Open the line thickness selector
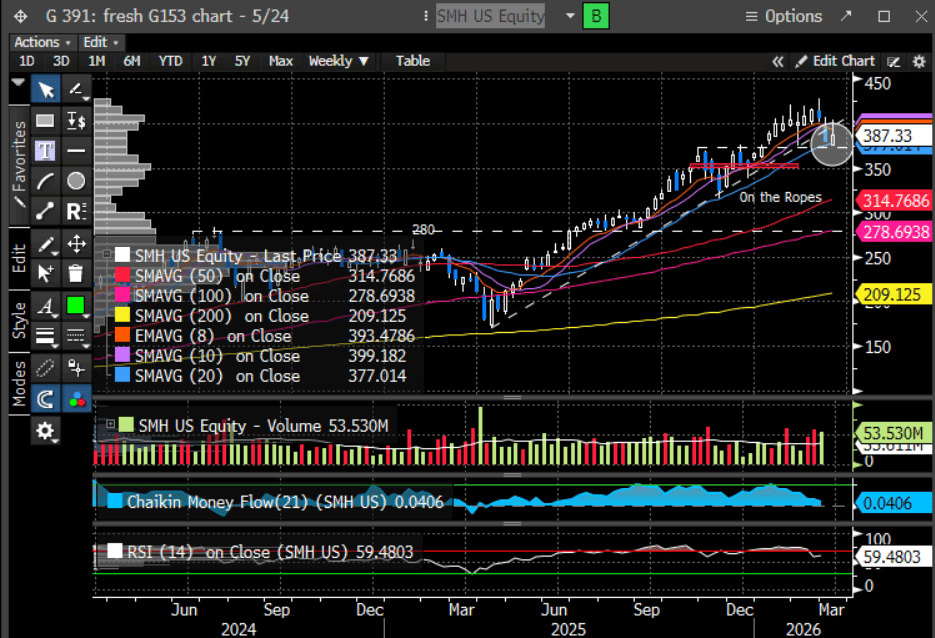 pos(46,336)
